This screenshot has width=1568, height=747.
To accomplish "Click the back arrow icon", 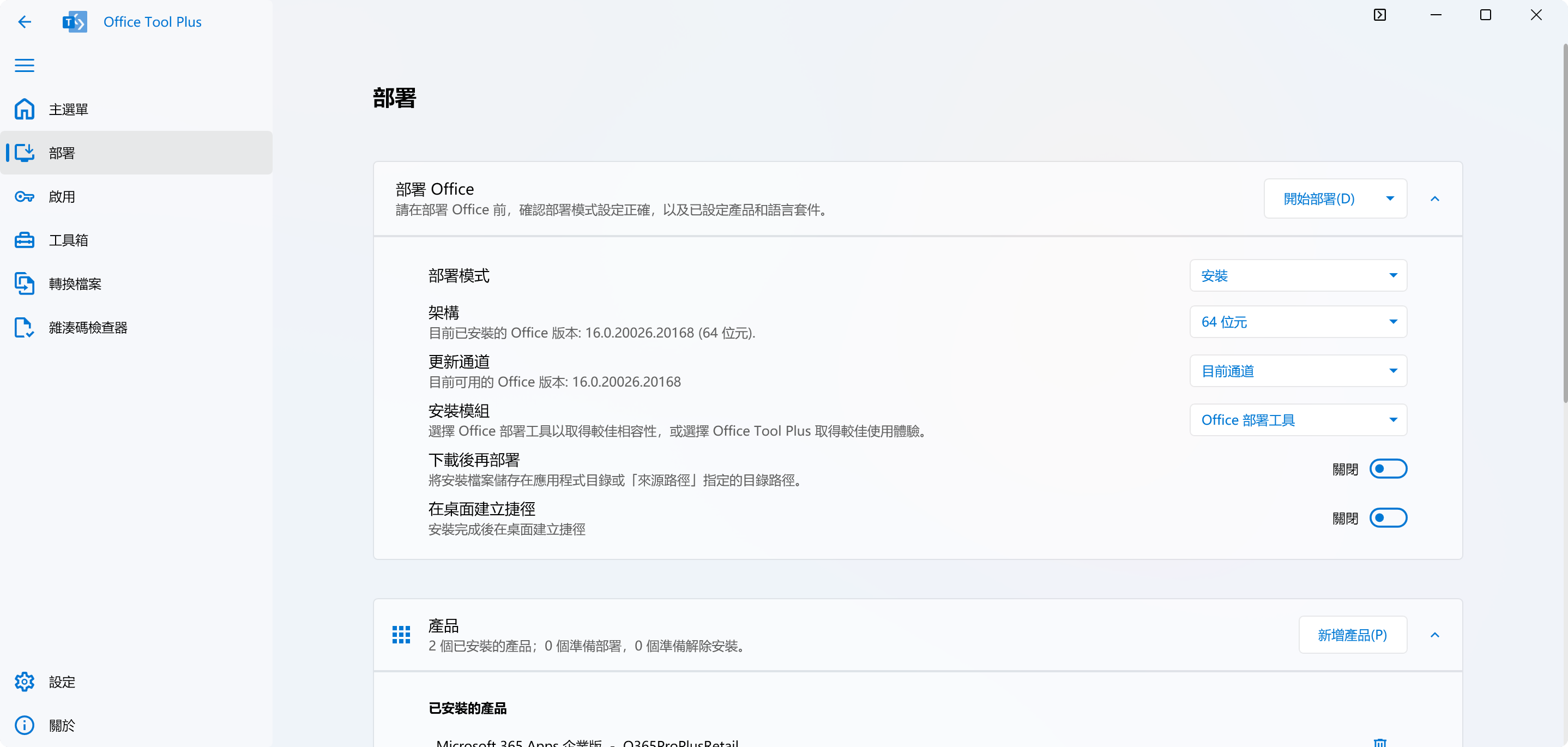I will [25, 22].
